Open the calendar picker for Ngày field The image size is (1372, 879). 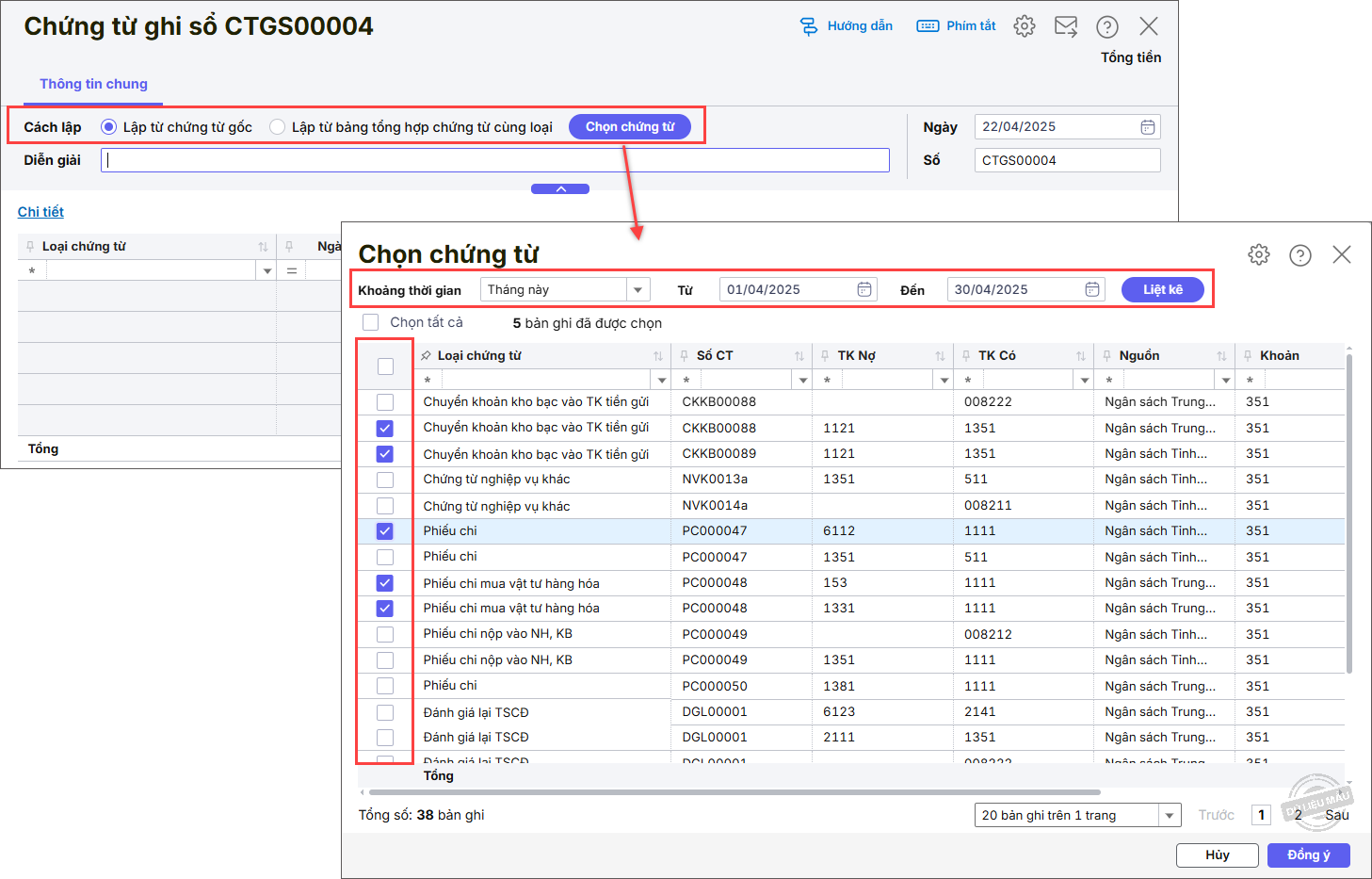[1147, 127]
